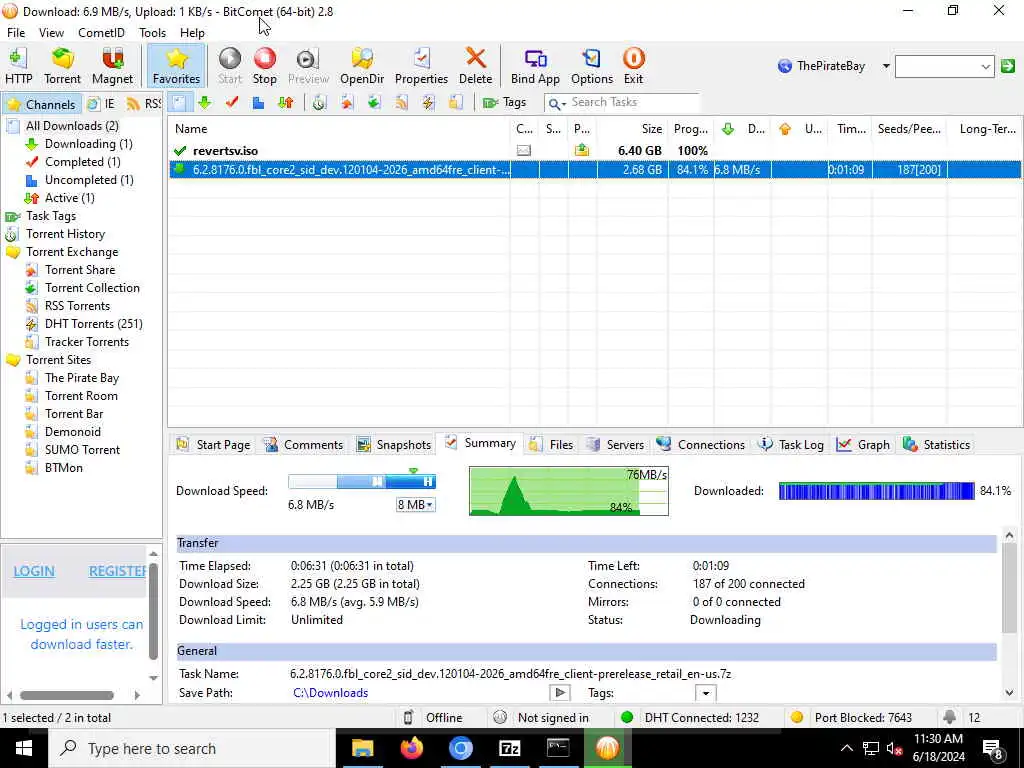This screenshot has width=1024, height=768.
Task: Add an HTTP download task
Action: click(19, 66)
